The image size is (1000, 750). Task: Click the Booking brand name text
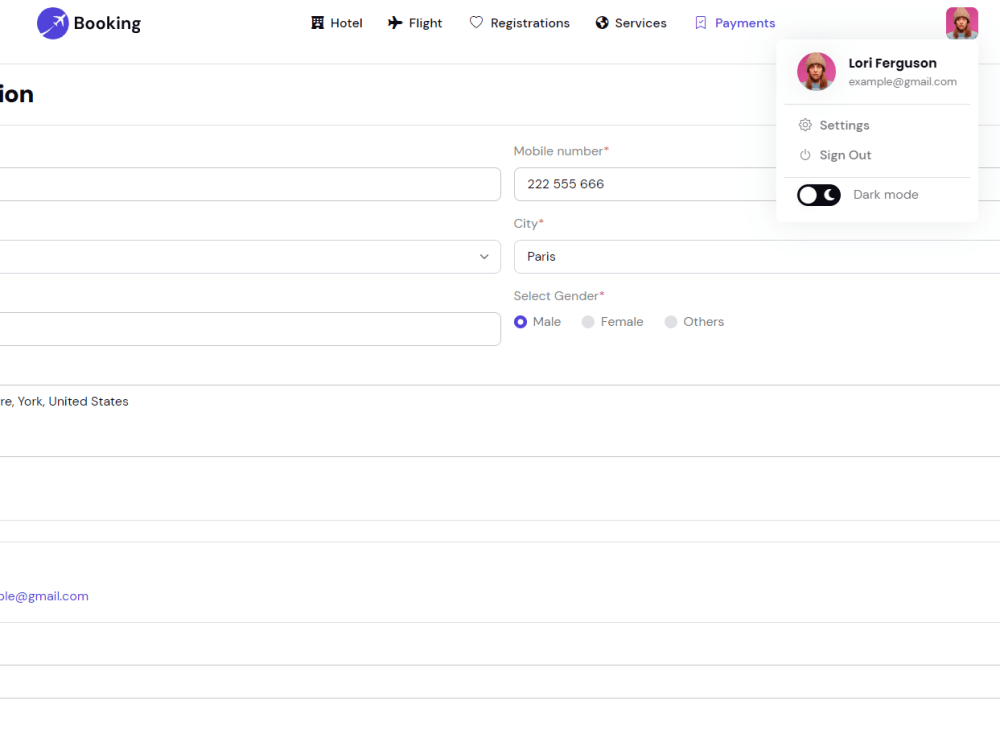coord(107,24)
